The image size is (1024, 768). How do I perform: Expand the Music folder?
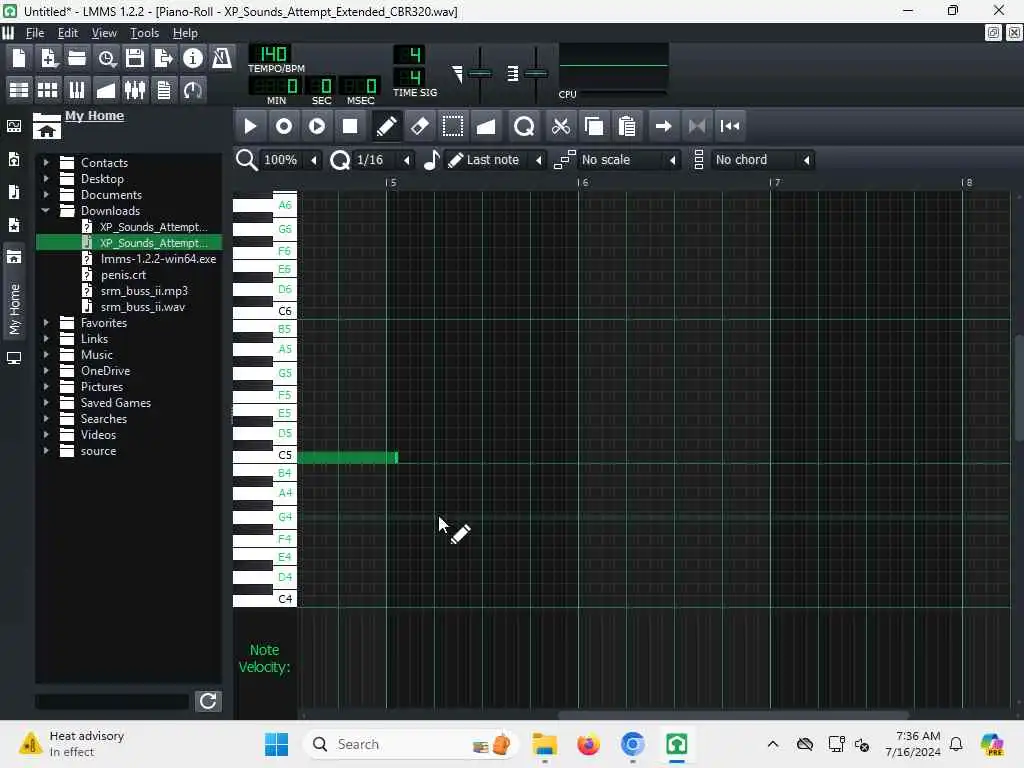[46, 355]
